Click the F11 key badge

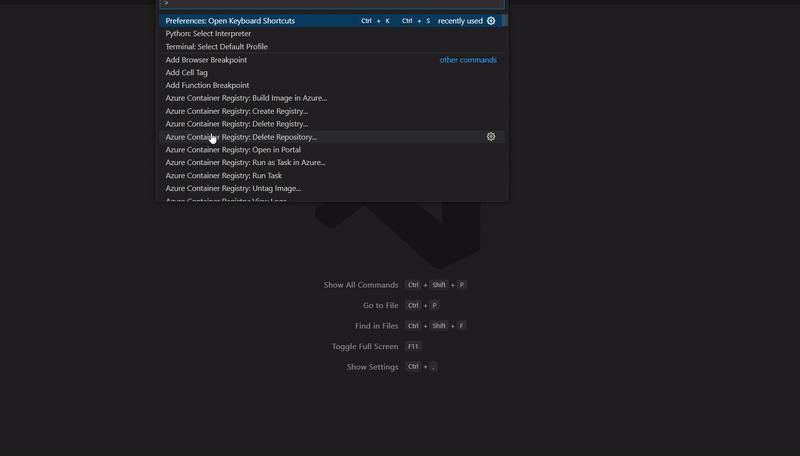click(413, 346)
